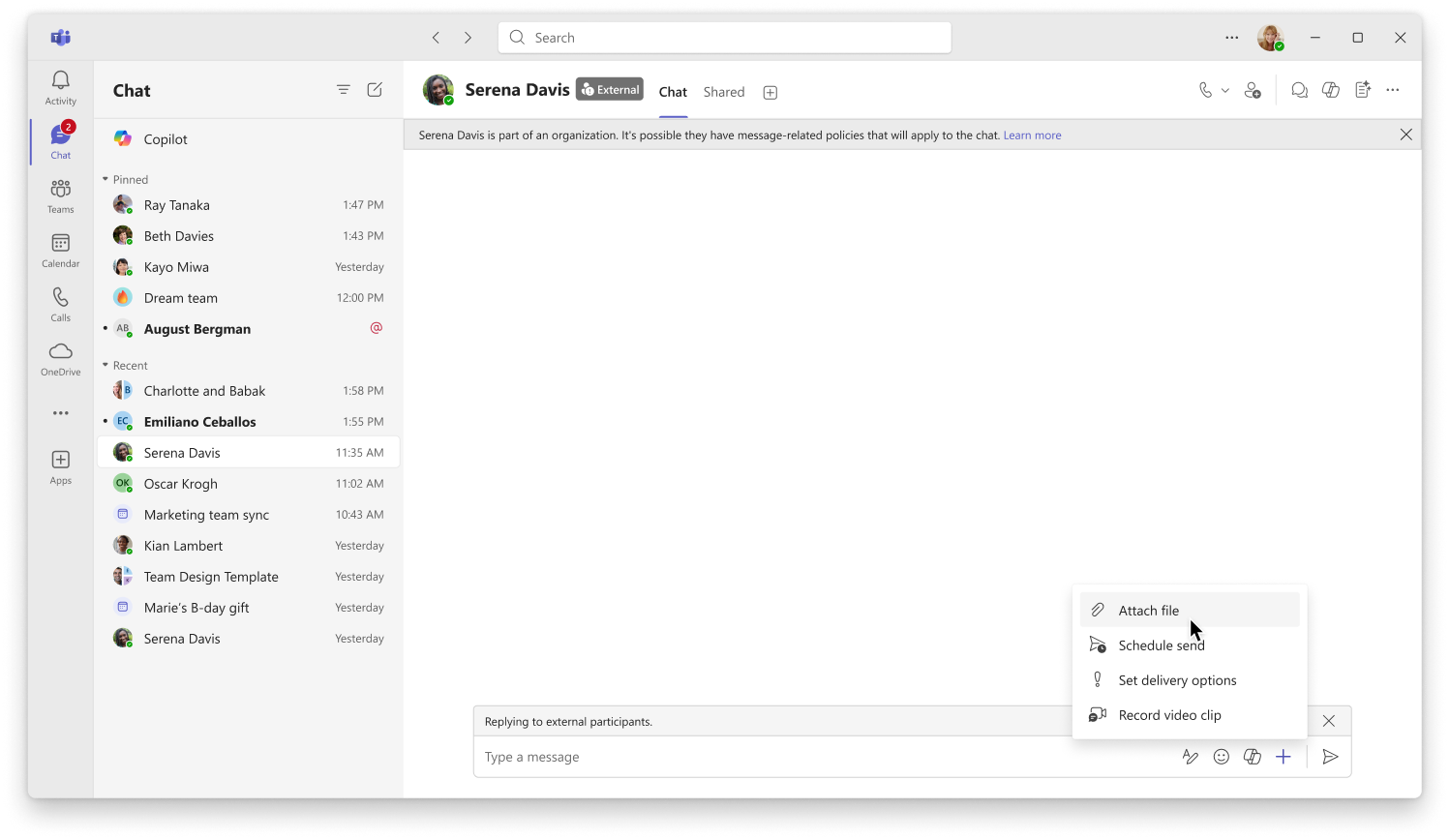
Task: Collapse the Pinned section
Action: [105, 179]
